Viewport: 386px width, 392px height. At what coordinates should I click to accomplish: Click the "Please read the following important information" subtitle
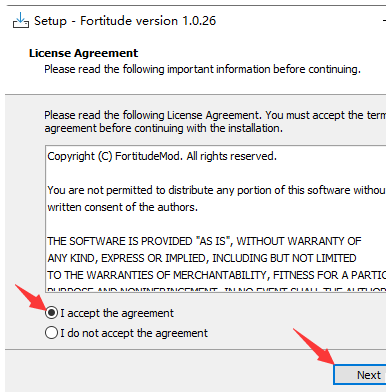coord(202,69)
